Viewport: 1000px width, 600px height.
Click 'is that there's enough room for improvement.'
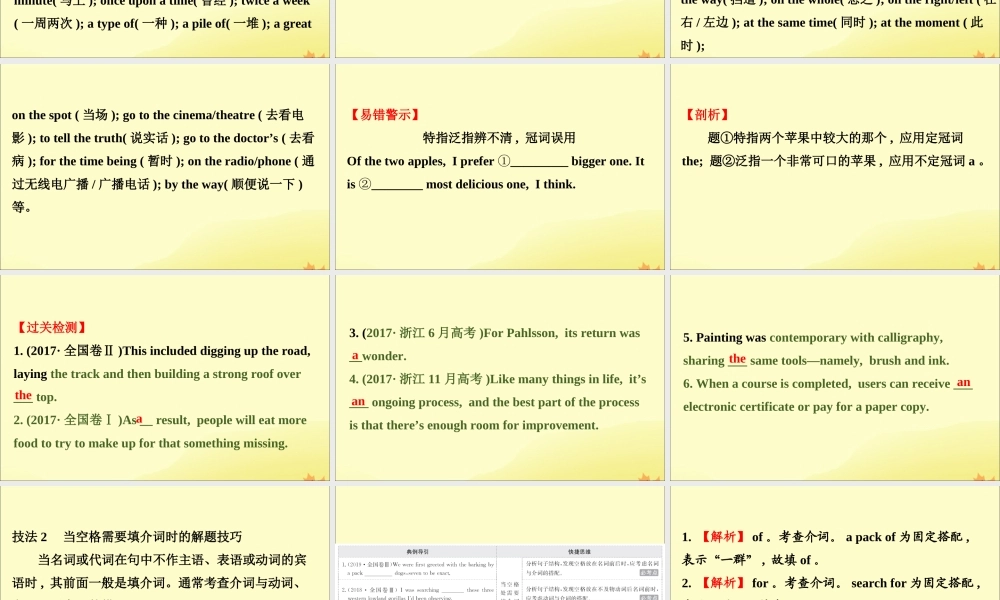[474, 425]
